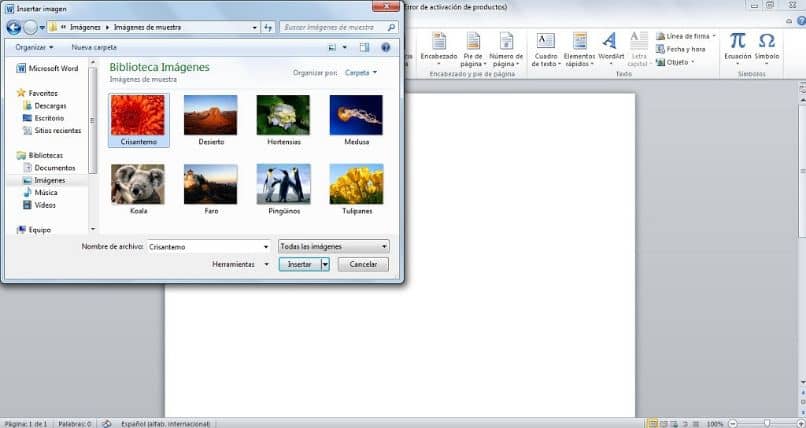Expand the Organizar por Carpeta dropdown
Viewport: 806px width, 428px height.
pyautogui.click(x=361, y=73)
